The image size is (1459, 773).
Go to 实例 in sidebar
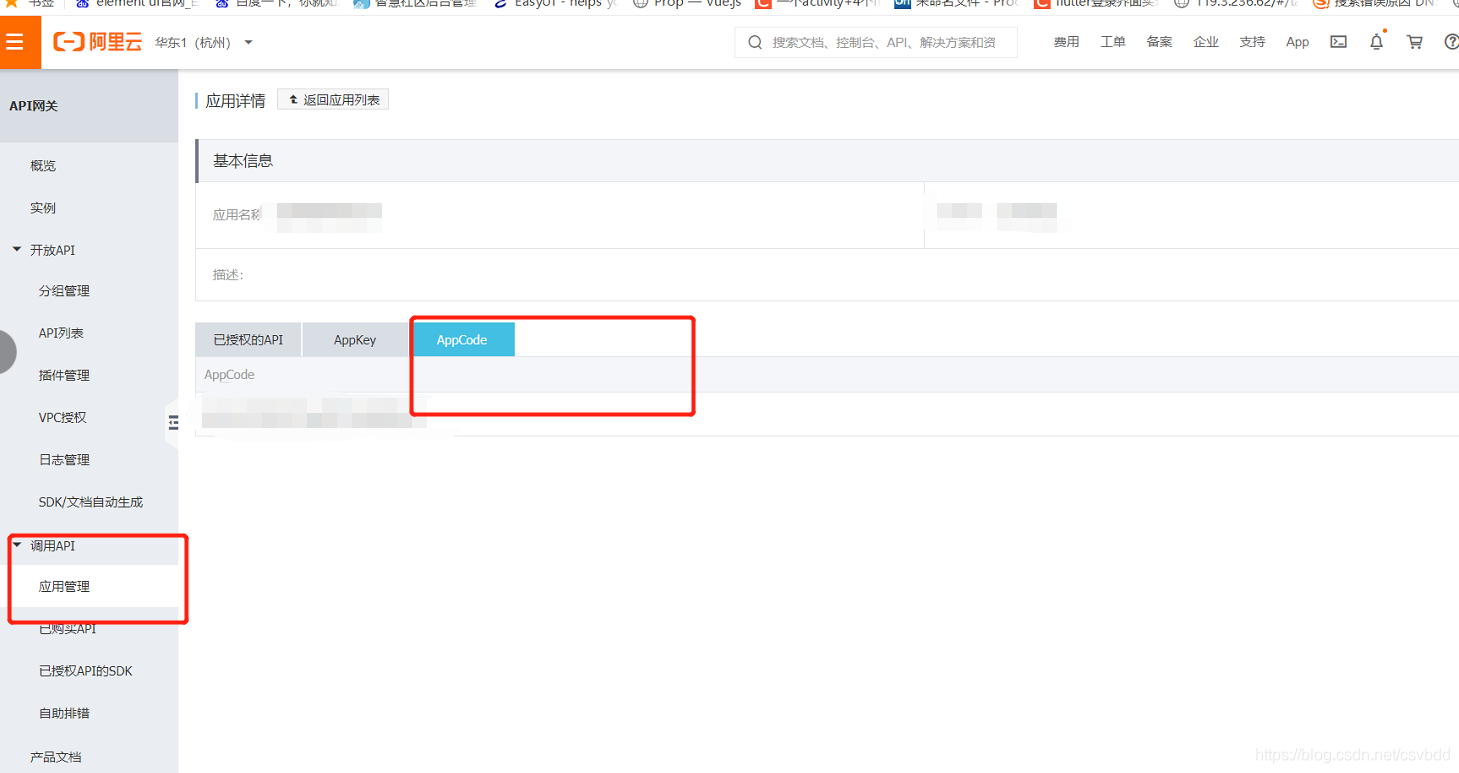tap(43, 208)
